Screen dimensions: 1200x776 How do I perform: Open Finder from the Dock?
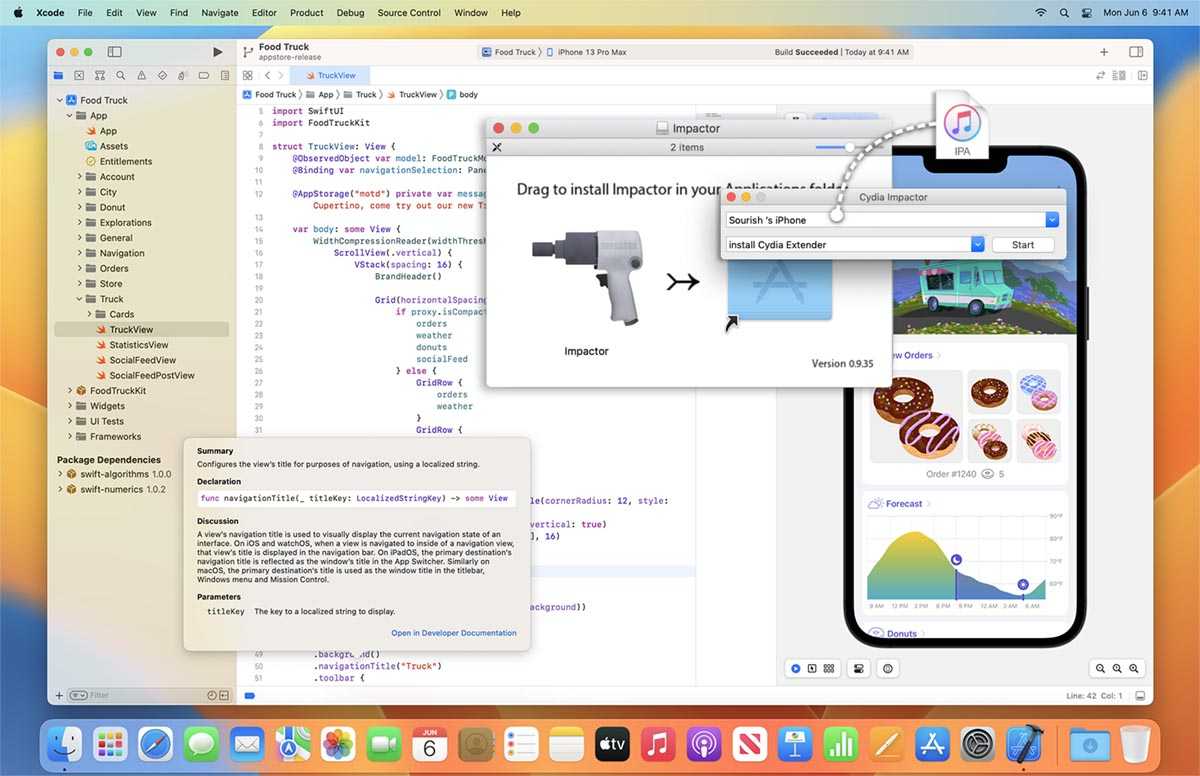(66, 744)
